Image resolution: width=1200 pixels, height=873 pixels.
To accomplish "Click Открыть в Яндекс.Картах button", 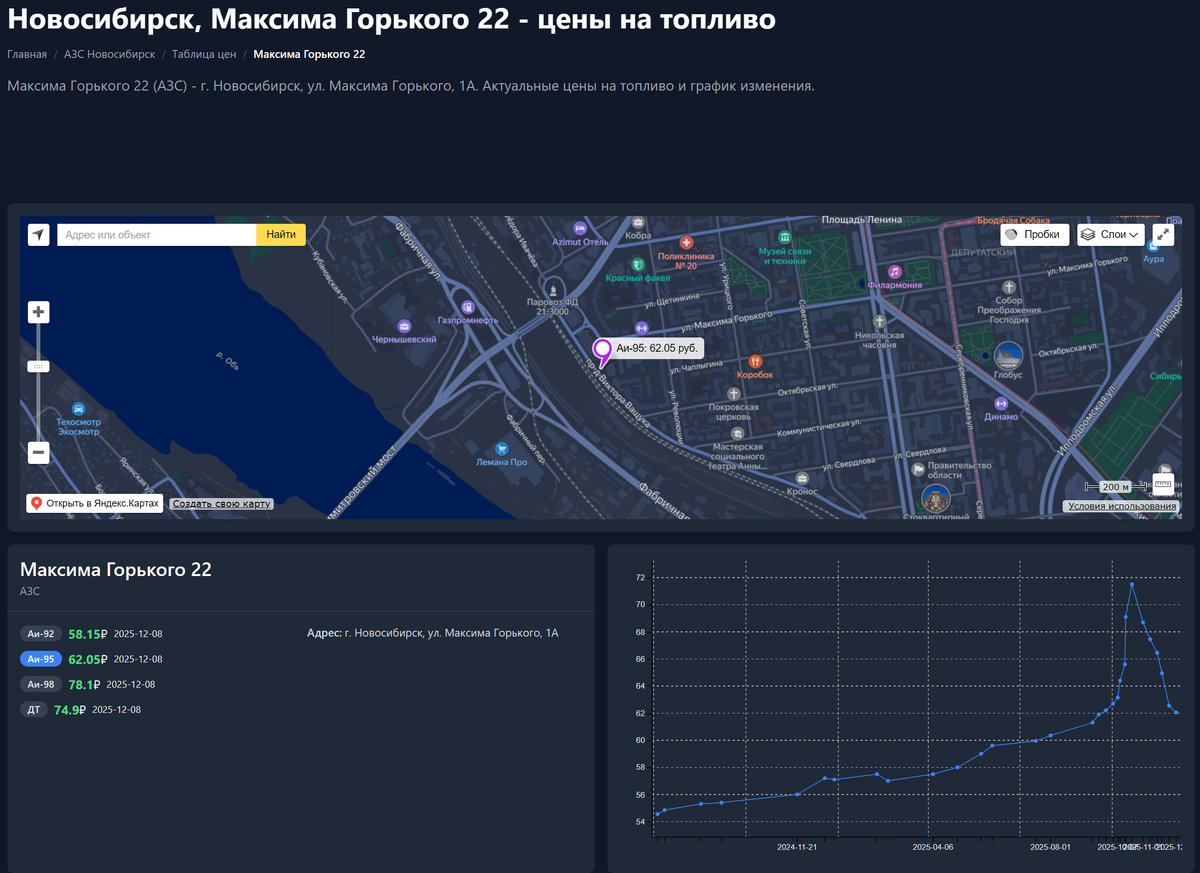I will (94, 503).
